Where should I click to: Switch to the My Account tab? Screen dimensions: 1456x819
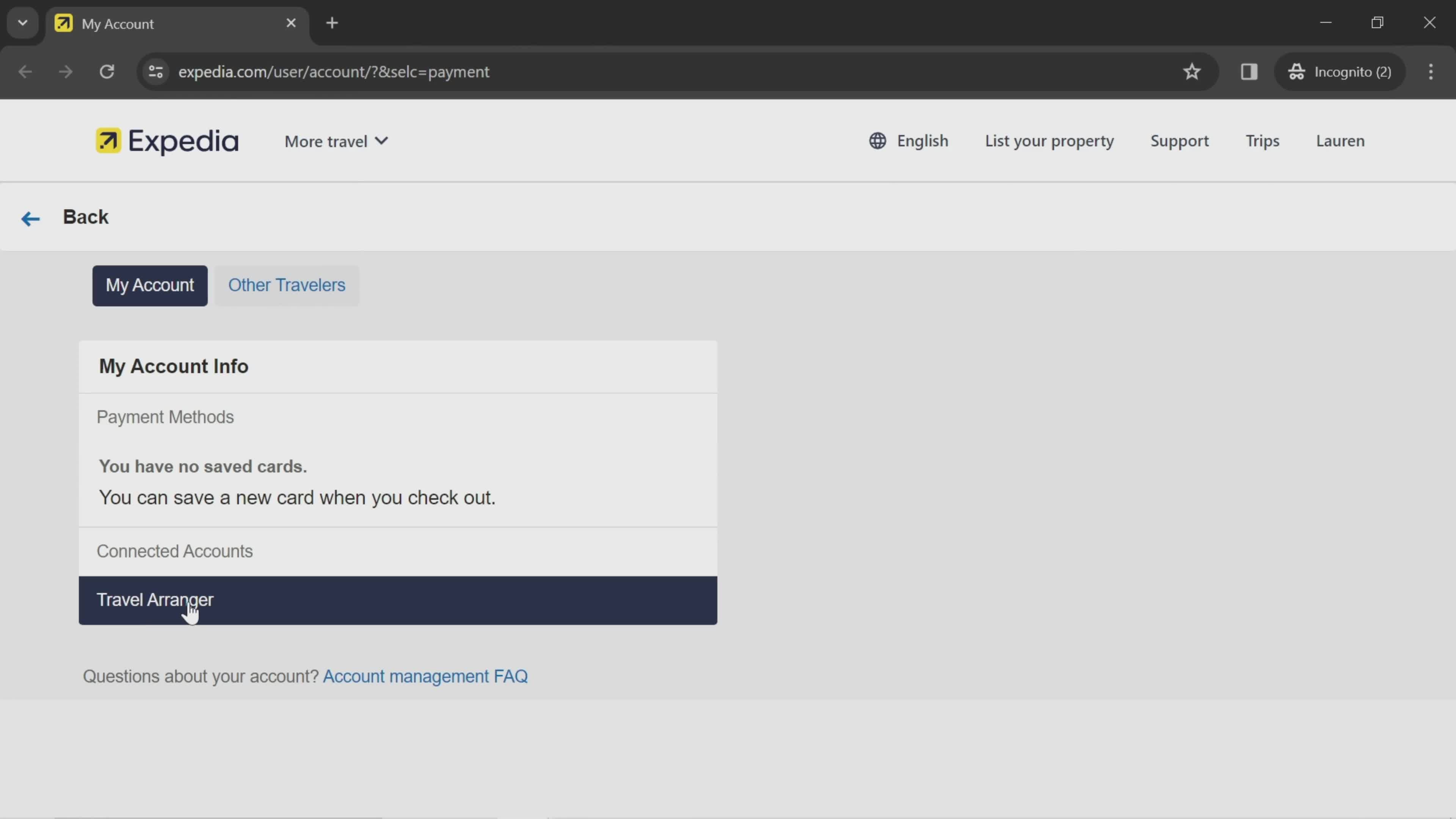point(150,286)
